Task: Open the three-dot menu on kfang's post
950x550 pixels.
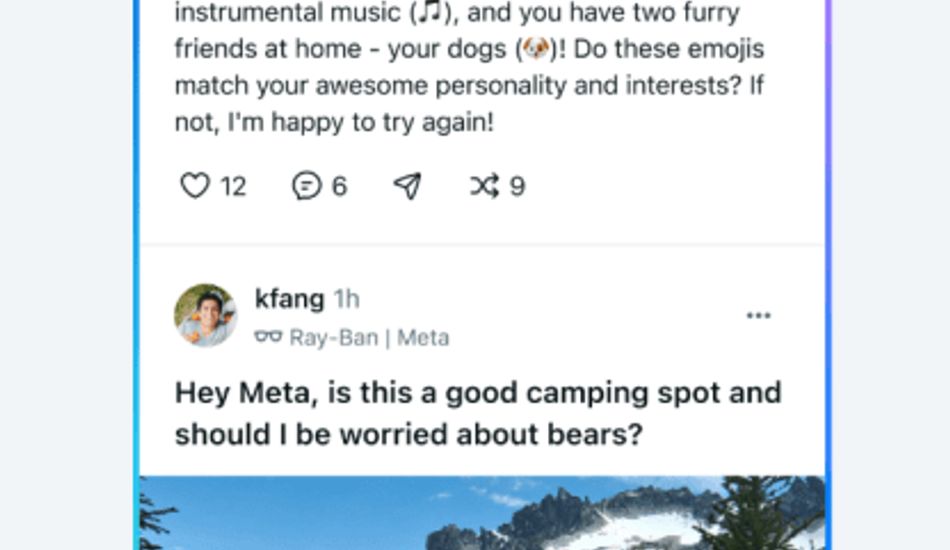Action: (x=759, y=316)
